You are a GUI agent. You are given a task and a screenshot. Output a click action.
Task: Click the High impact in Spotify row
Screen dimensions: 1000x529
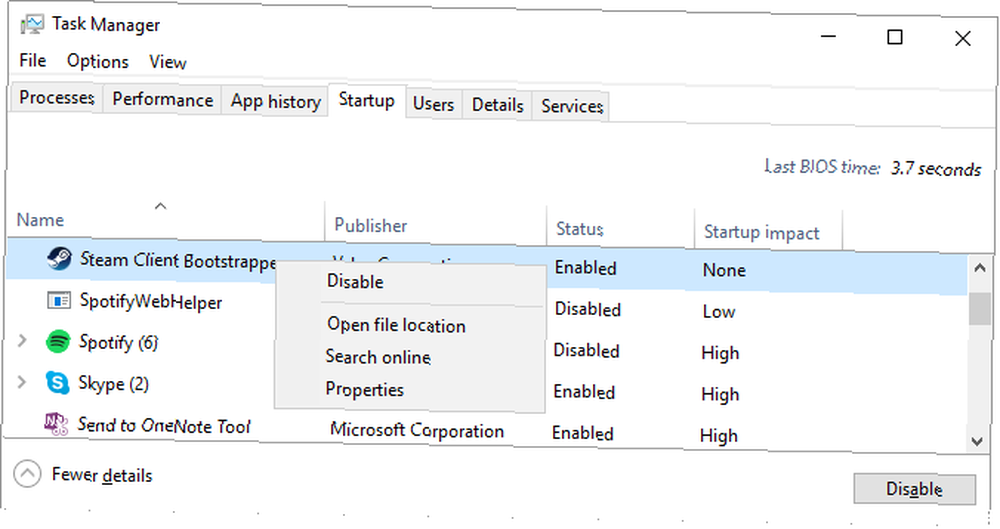720,353
